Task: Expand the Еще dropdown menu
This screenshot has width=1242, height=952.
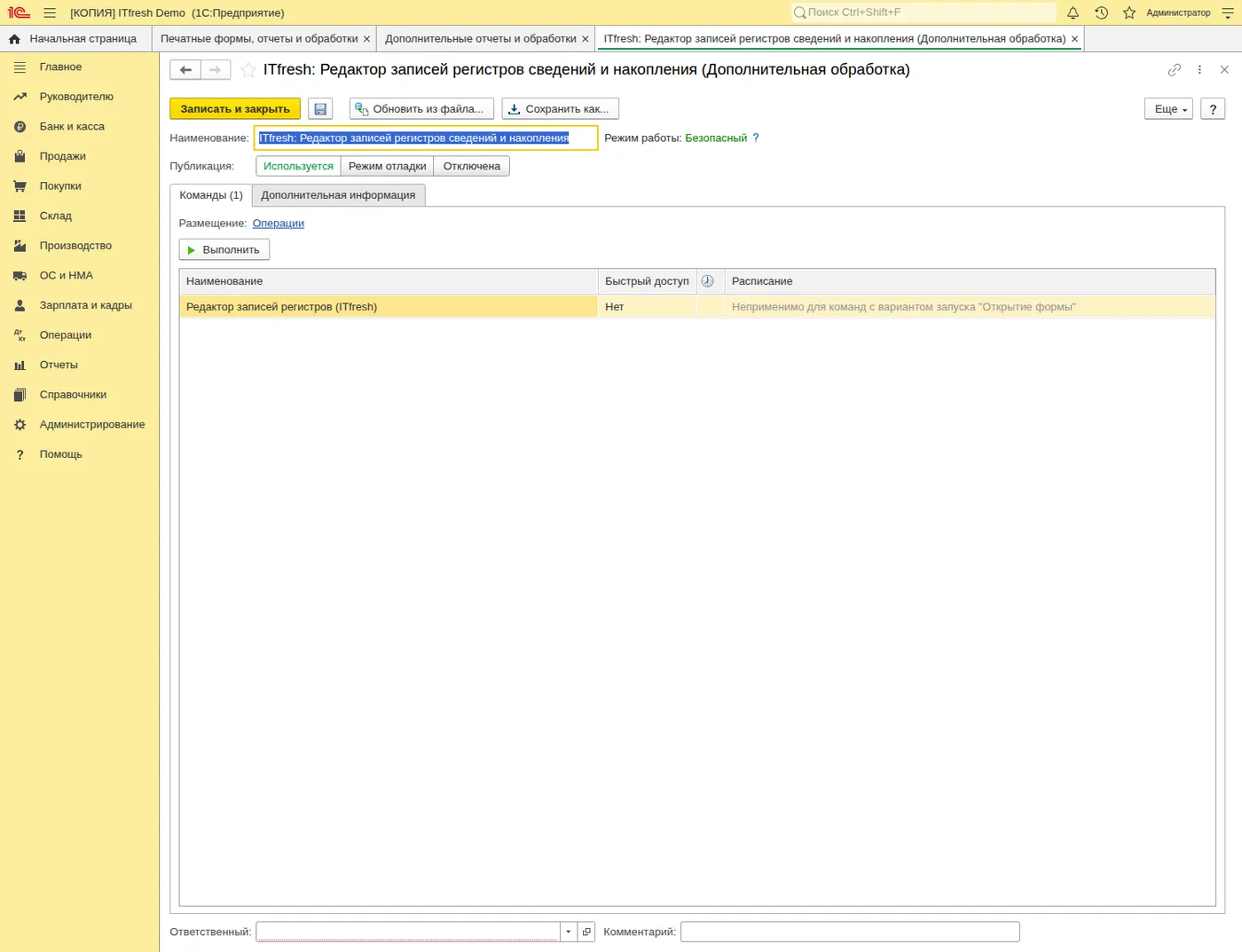Action: coord(1169,109)
